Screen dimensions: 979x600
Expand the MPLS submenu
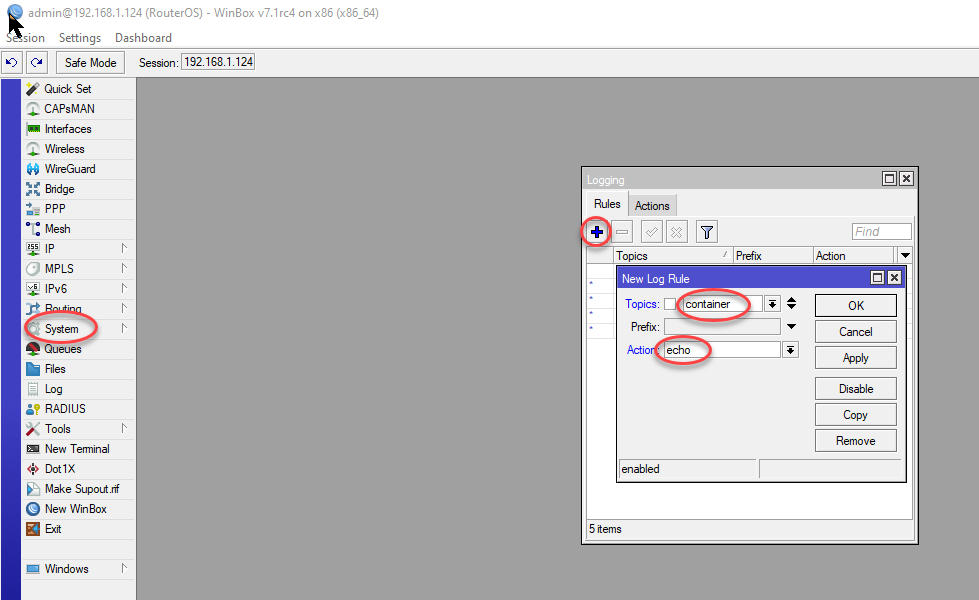pyautogui.click(x=124, y=268)
